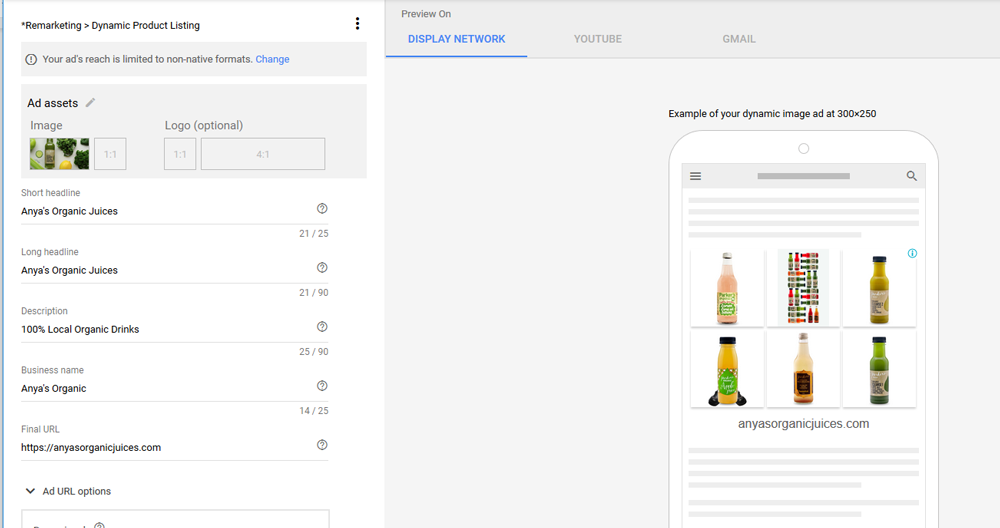
Task: Edit Ad assets with the pencil icon
Action: [91, 103]
